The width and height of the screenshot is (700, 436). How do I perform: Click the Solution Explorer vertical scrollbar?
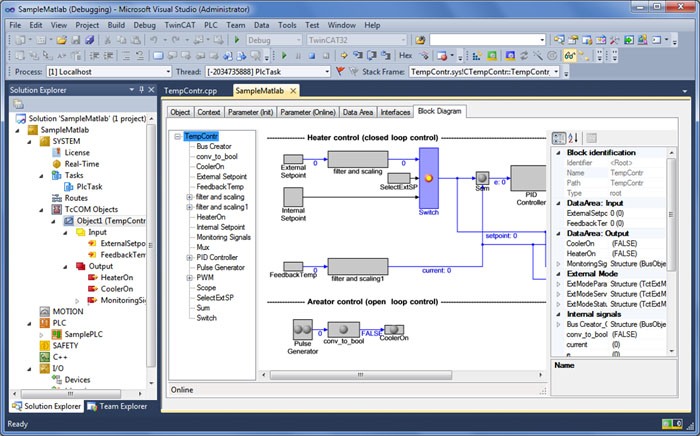tap(151, 245)
